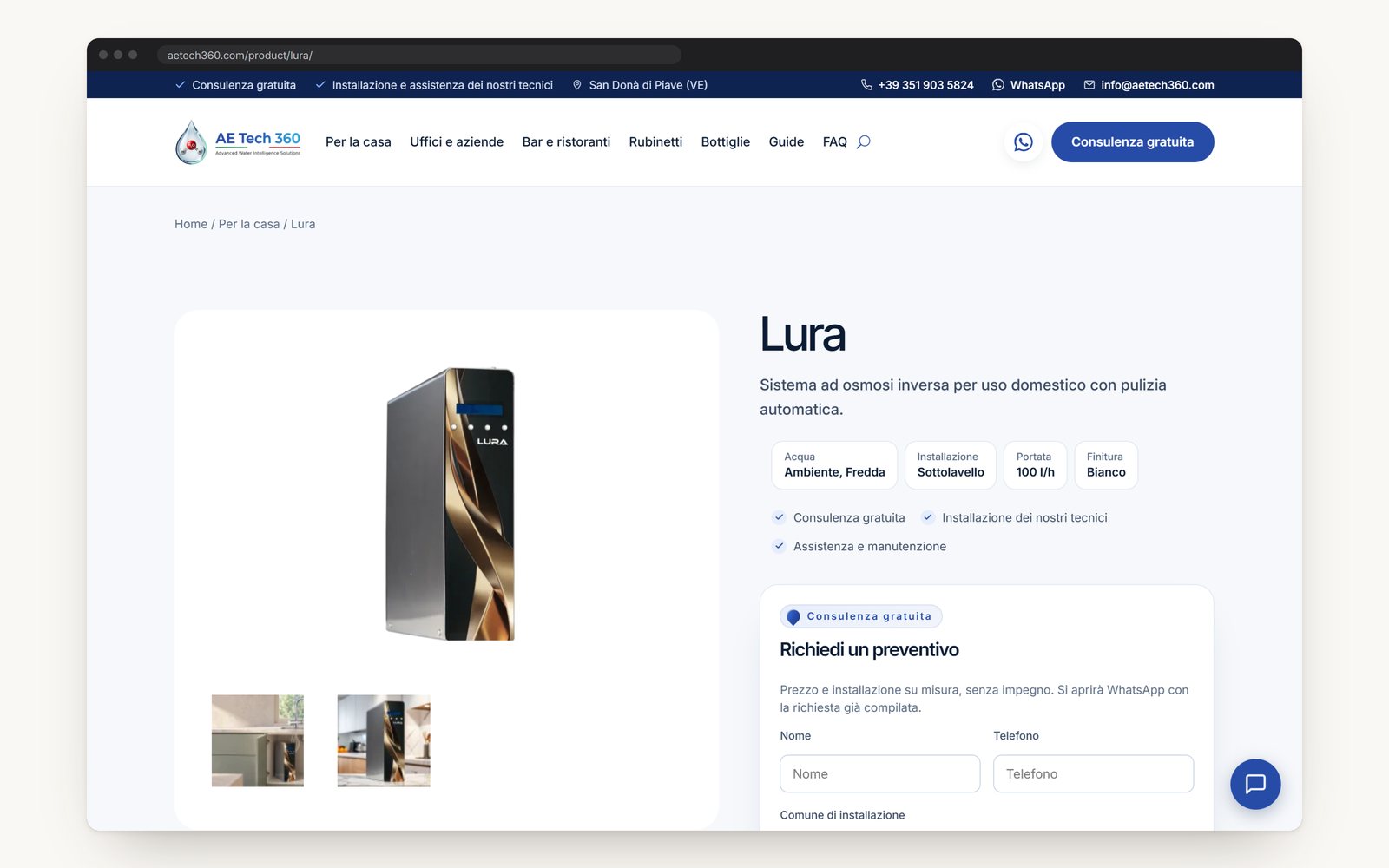Open the search magnifier icon in navbar

(x=863, y=141)
